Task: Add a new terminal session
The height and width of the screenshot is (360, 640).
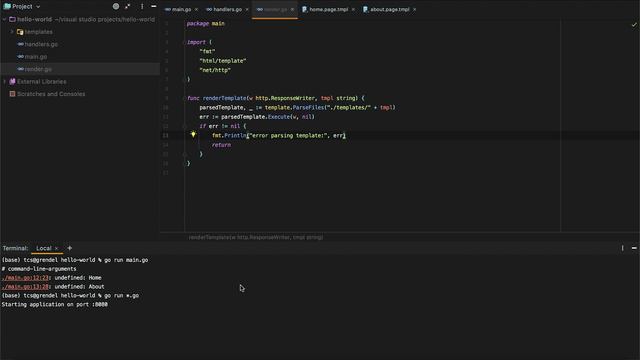Action: [x=69, y=248]
